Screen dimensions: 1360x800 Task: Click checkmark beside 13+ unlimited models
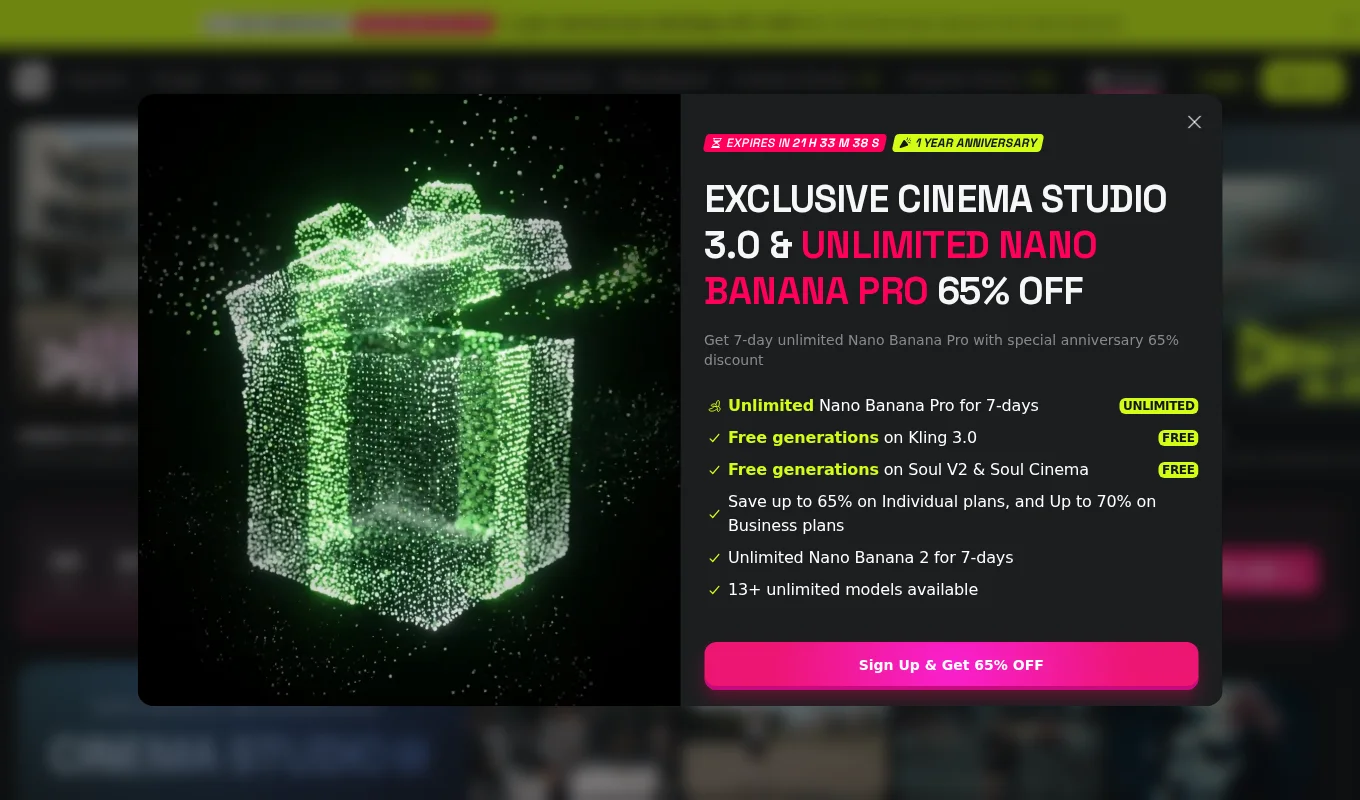tap(714, 590)
